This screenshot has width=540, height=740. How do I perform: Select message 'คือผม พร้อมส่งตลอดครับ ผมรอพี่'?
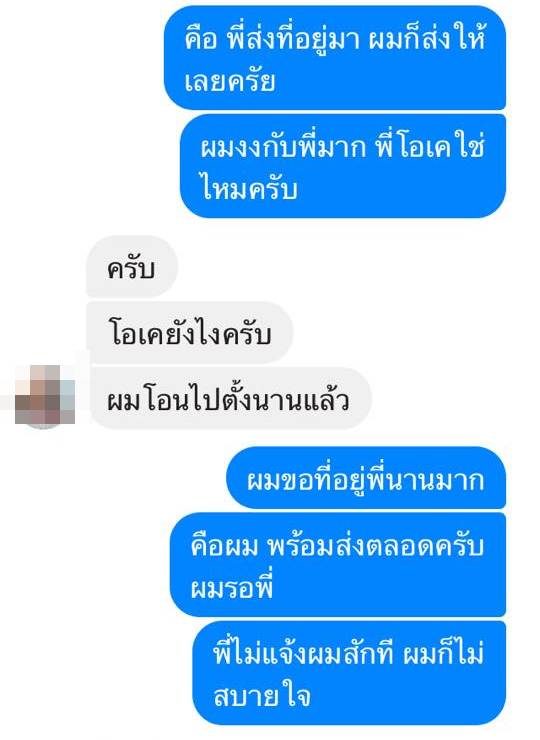coord(338,565)
